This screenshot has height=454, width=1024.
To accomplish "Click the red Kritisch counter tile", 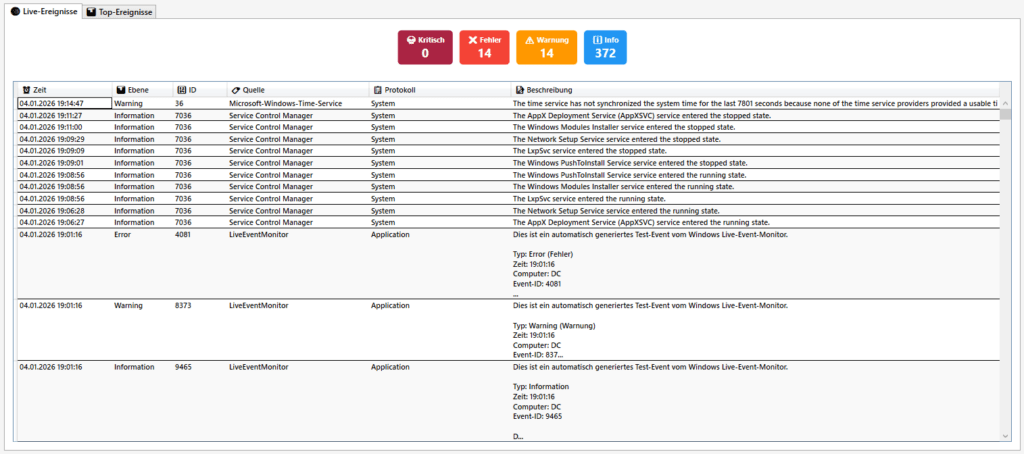I will pyautogui.click(x=425, y=47).
